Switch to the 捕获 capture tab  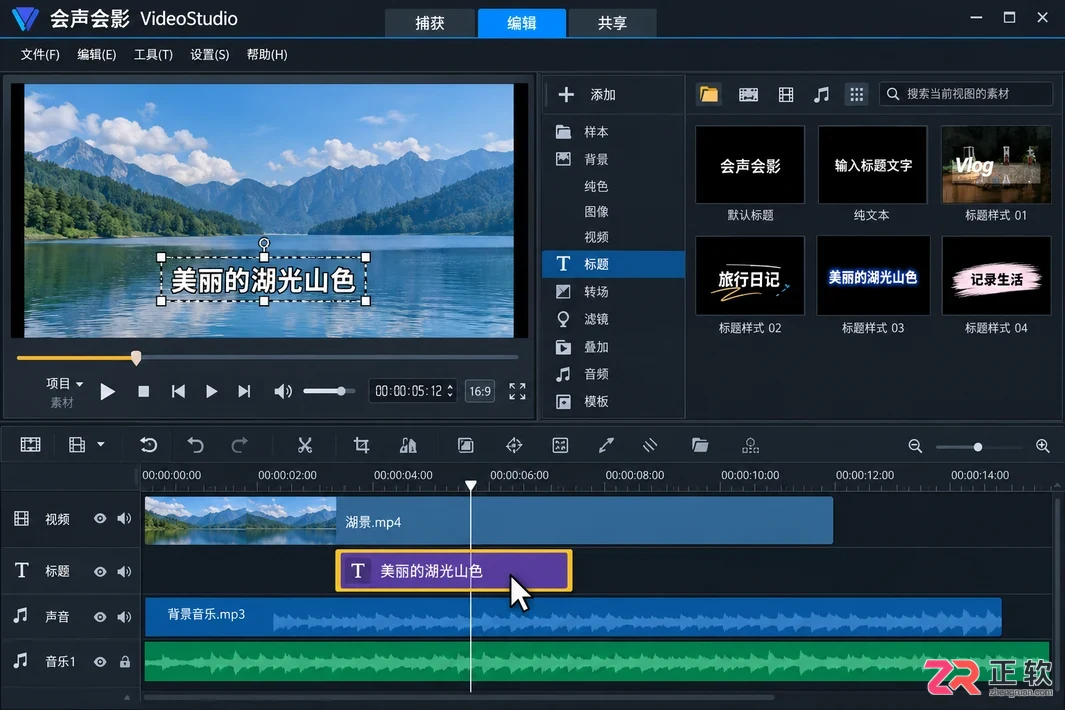429,23
